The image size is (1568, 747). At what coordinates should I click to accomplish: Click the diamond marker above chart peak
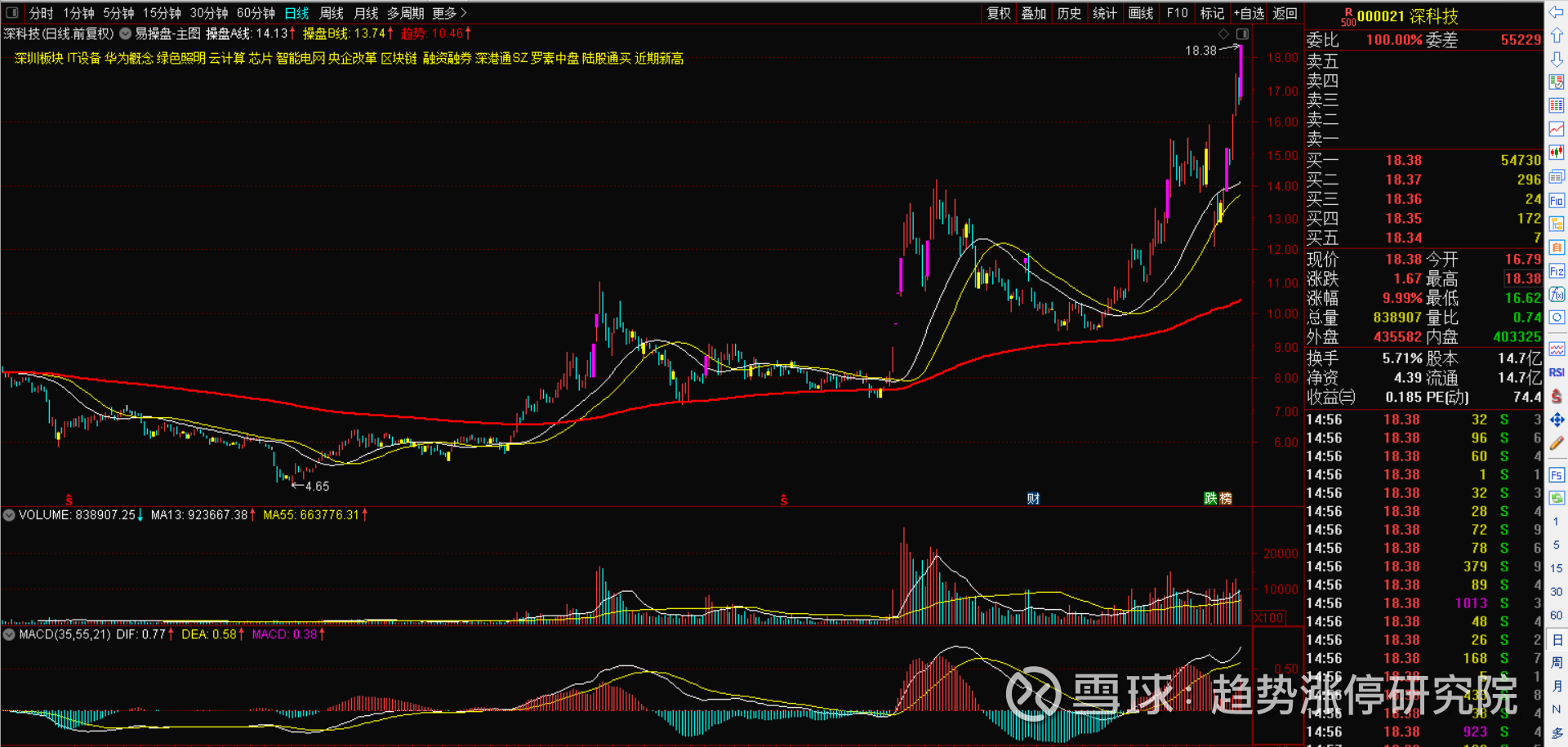coord(1223,33)
